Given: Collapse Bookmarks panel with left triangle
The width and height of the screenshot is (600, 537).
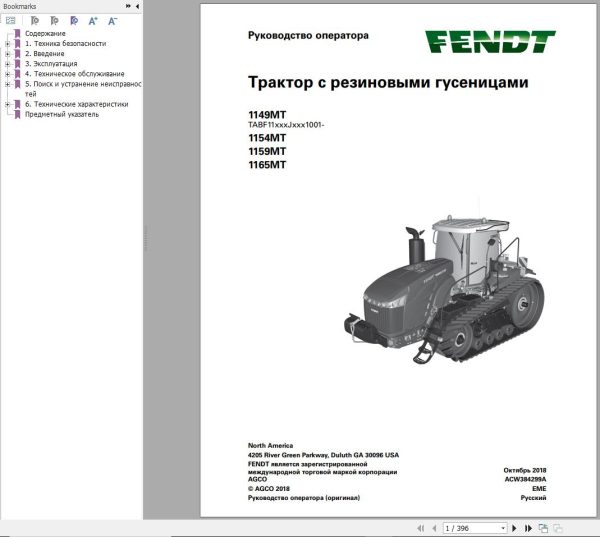Looking at the screenshot, I should click(137, 6).
